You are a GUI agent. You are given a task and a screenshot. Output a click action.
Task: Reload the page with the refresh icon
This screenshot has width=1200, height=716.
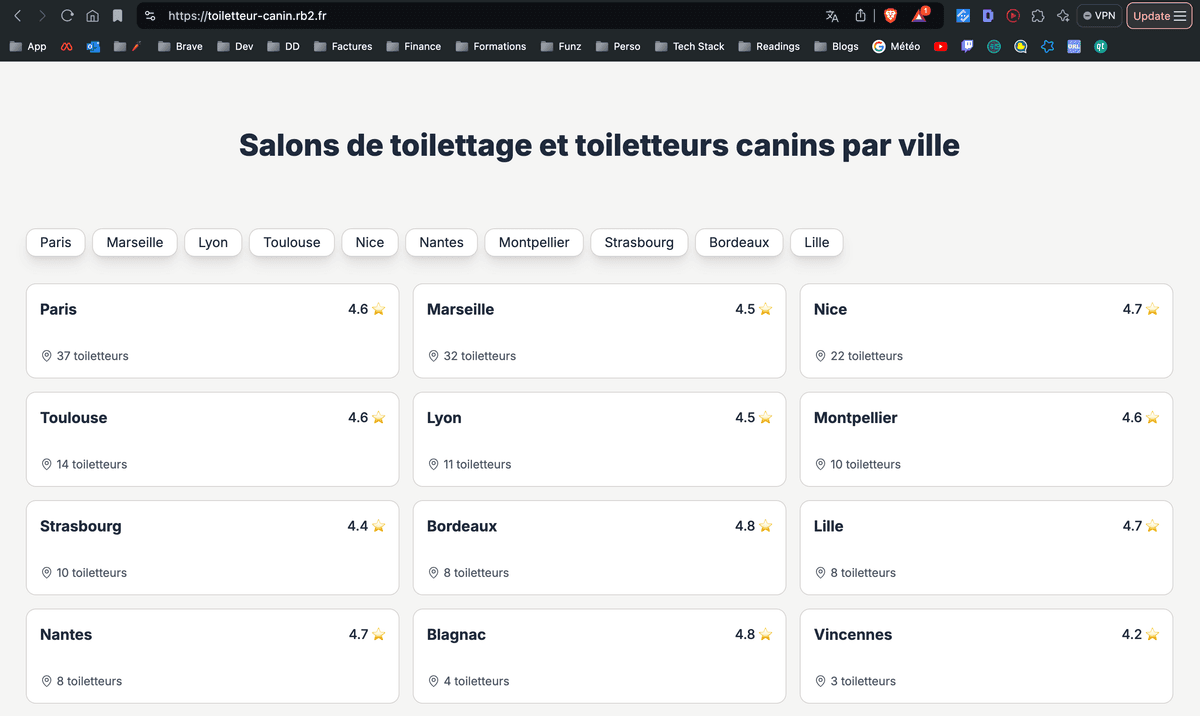coord(67,16)
